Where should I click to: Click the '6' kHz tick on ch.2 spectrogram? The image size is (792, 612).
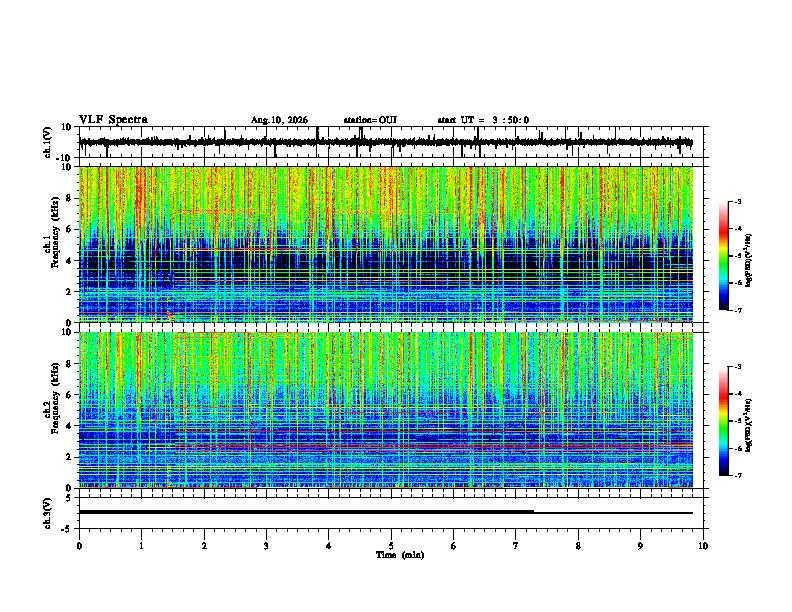pos(70,395)
